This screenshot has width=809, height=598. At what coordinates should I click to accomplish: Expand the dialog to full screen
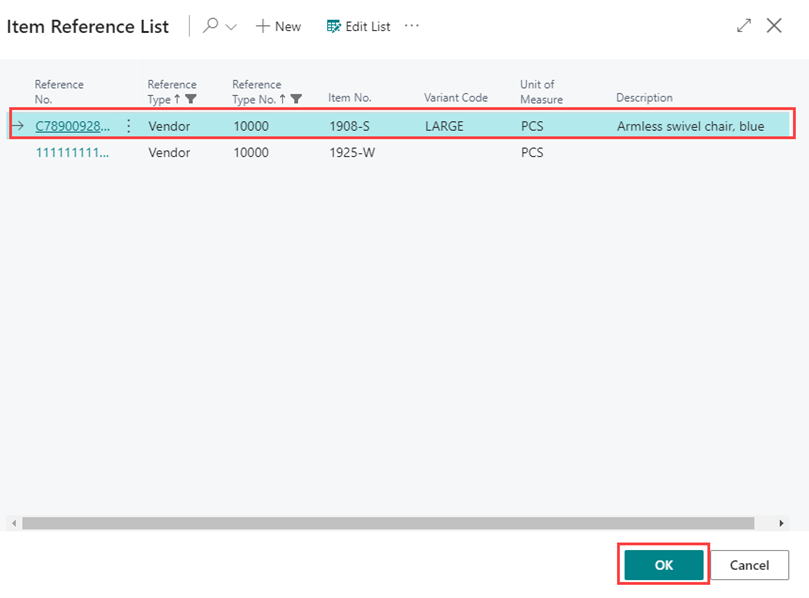click(743, 25)
